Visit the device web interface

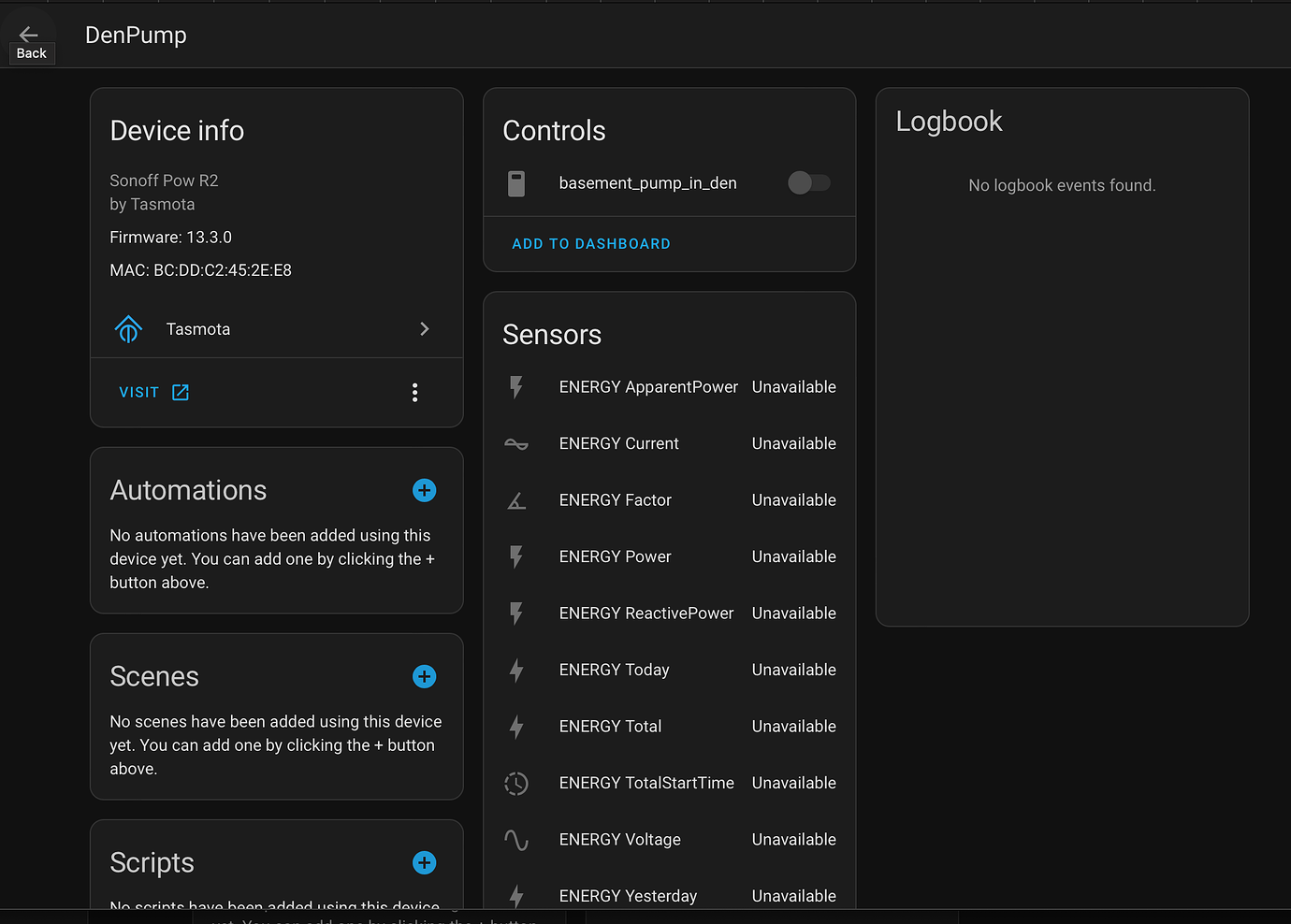click(154, 393)
